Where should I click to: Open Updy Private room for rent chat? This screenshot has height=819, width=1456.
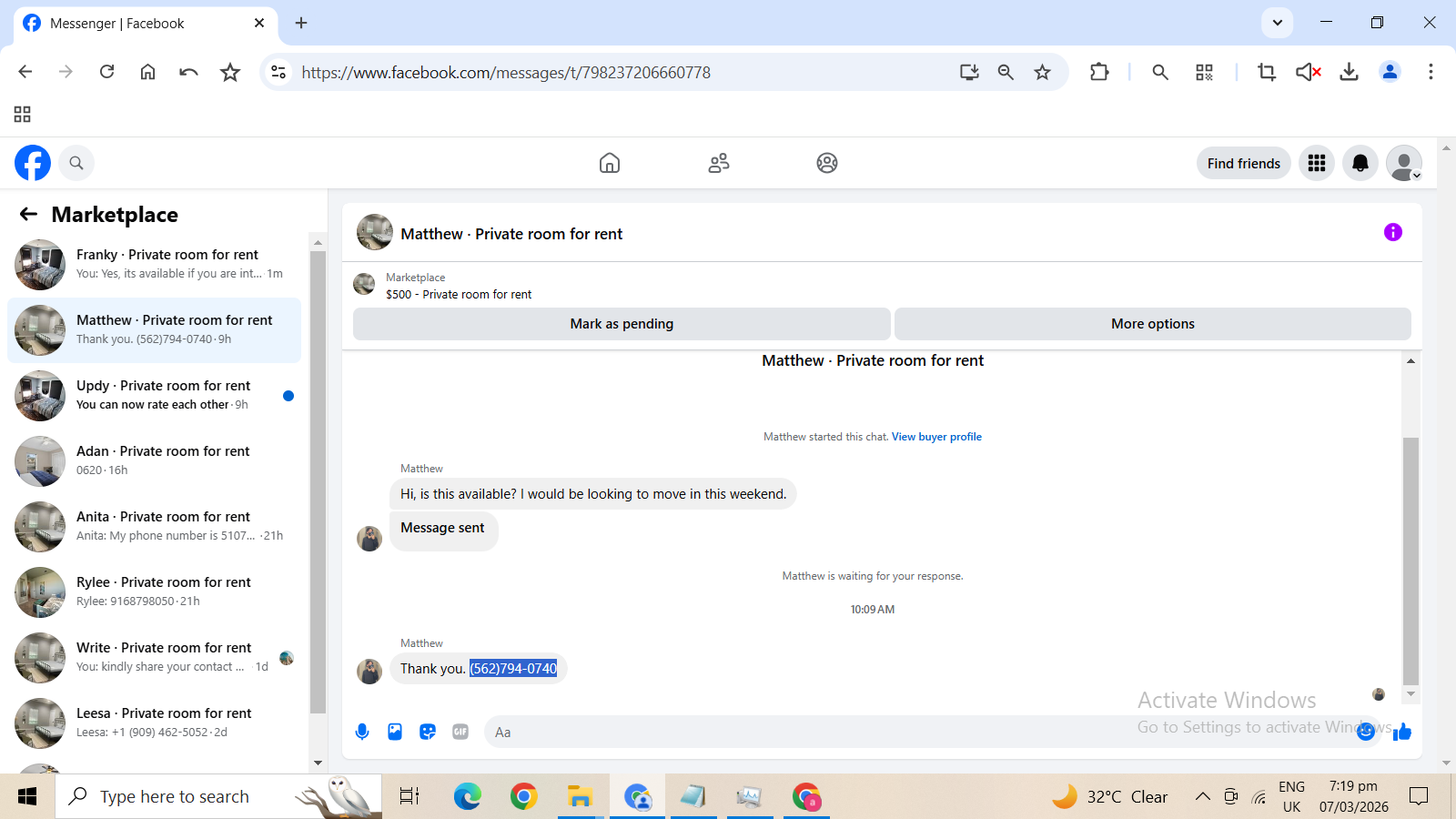pyautogui.click(x=155, y=395)
